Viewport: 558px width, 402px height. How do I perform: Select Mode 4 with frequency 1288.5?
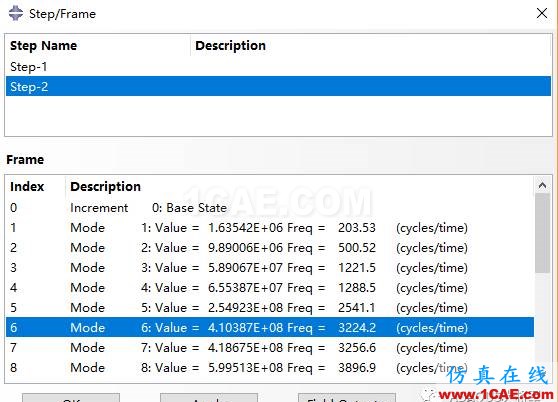click(270, 287)
